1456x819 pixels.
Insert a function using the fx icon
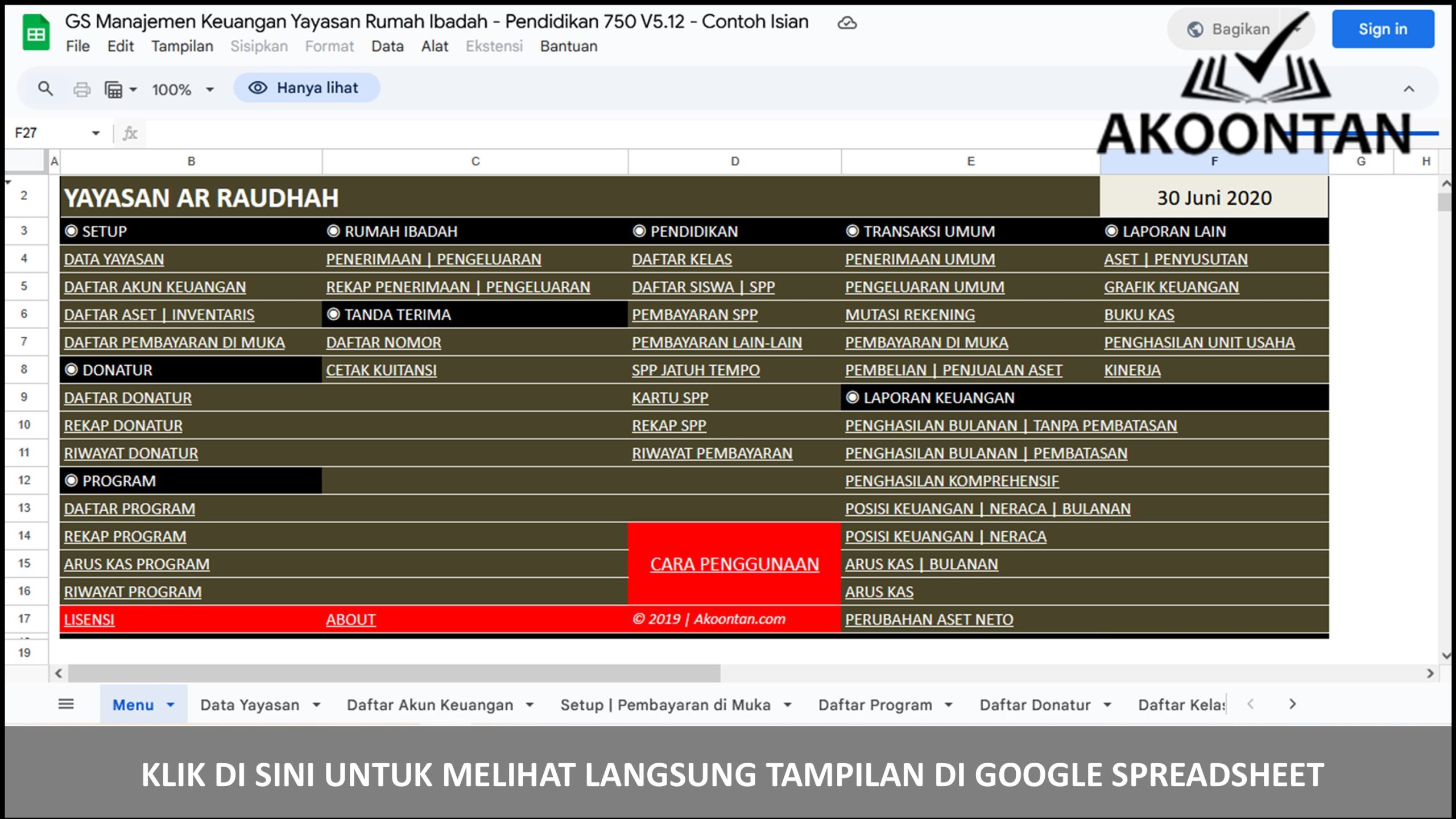130,134
